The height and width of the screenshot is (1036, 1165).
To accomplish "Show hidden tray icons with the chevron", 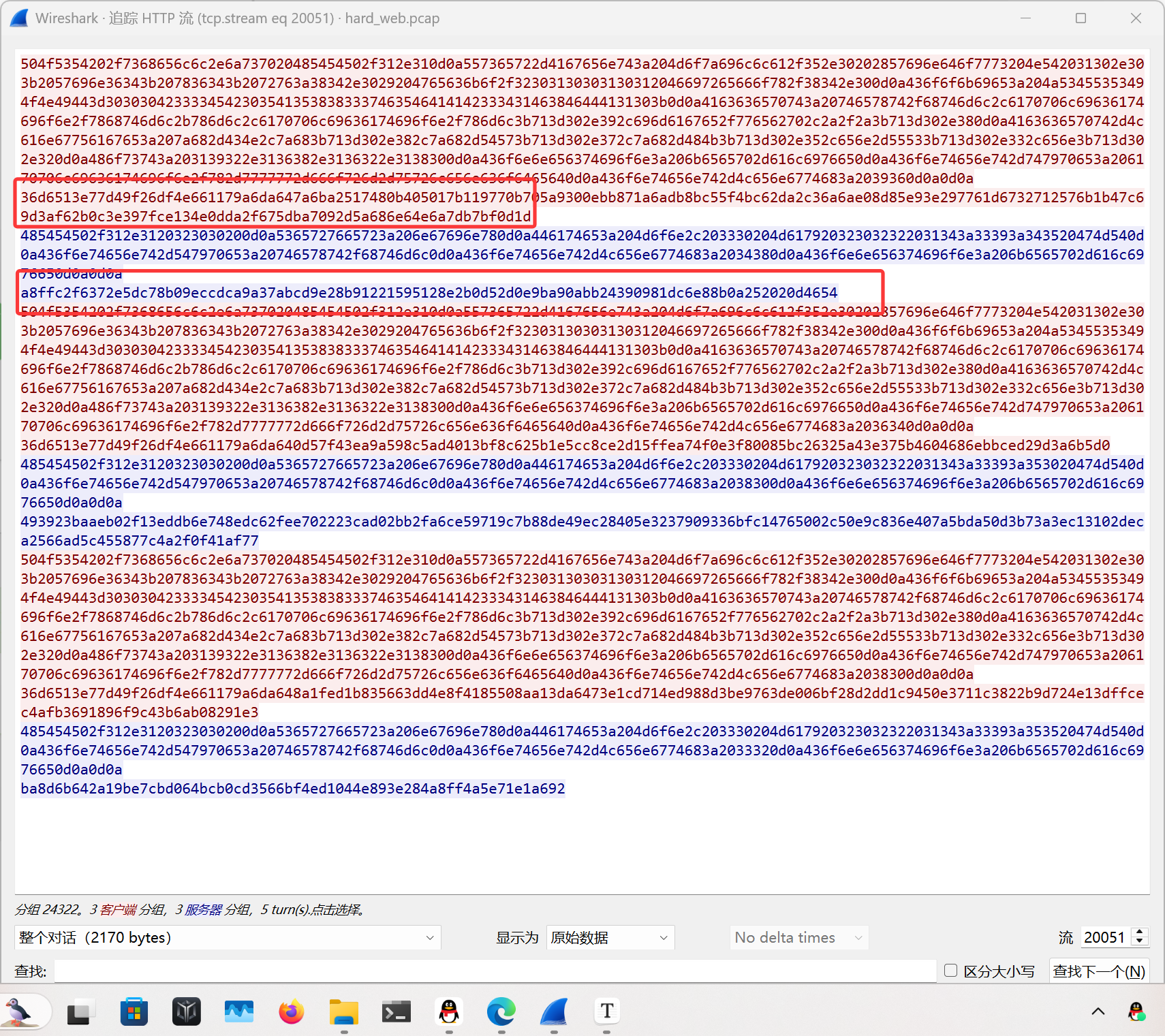I will (x=1098, y=1011).
